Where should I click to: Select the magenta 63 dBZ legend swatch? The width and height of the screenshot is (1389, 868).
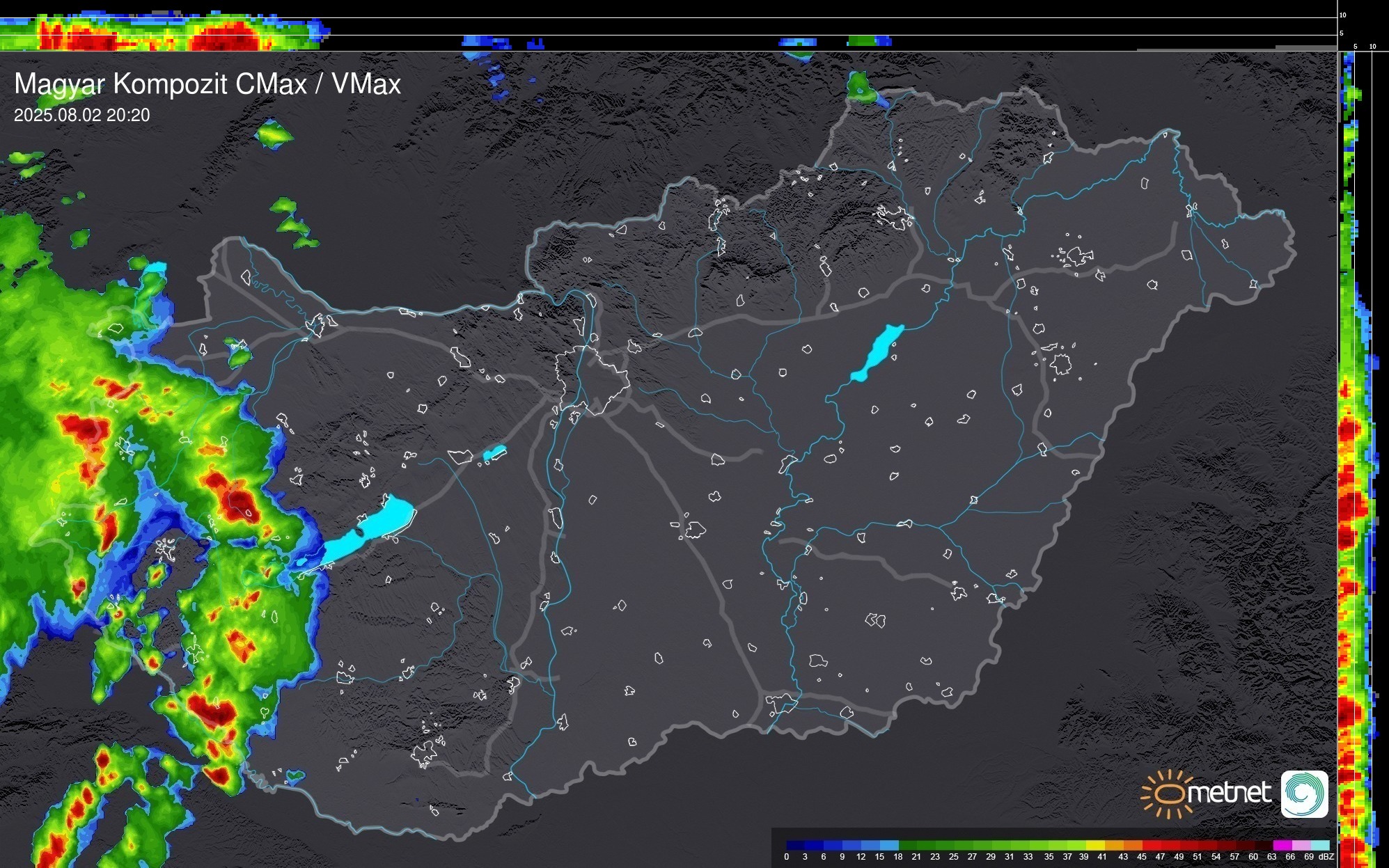coord(1282,845)
